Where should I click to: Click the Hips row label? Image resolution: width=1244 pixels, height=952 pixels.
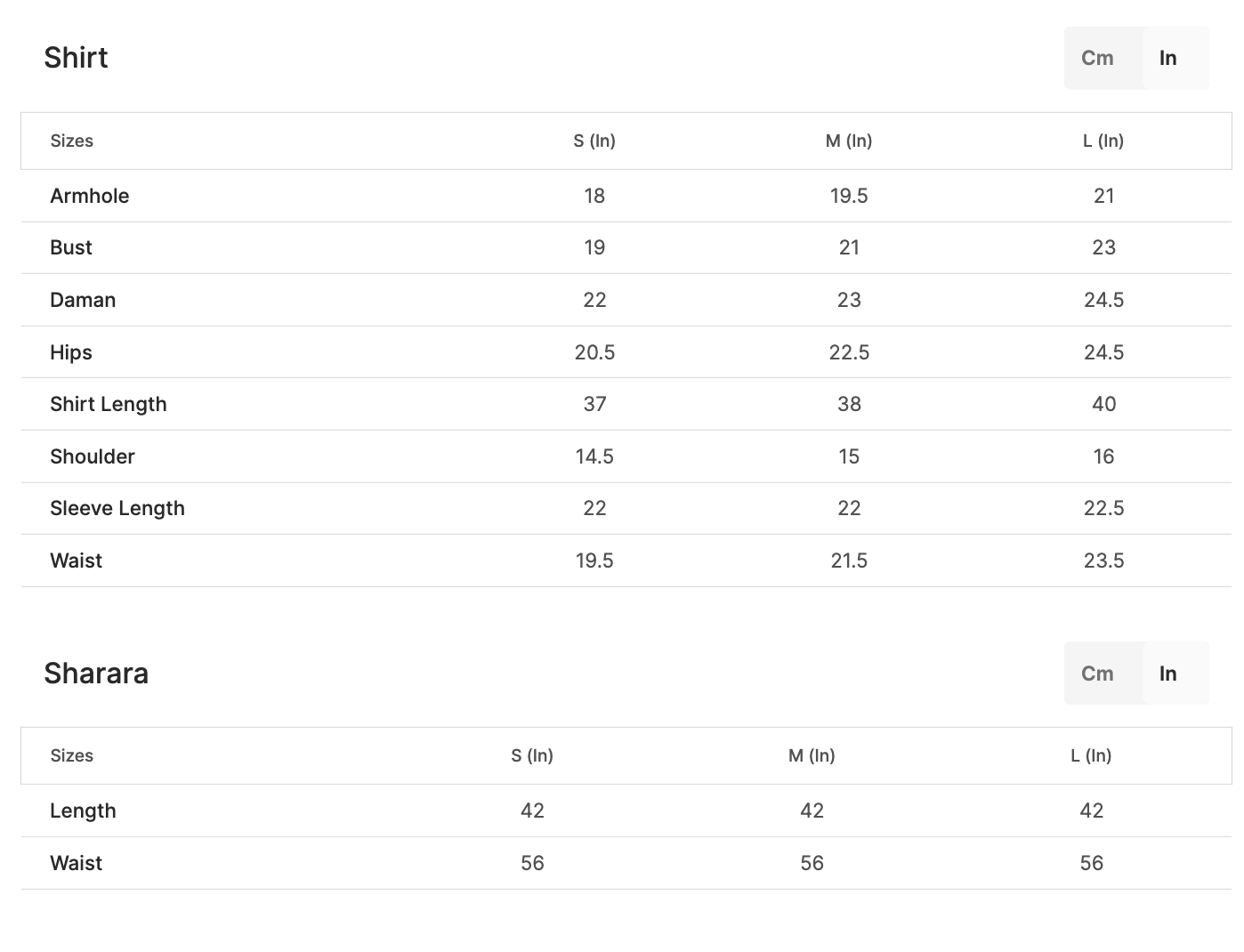click(x=71, y=352)
